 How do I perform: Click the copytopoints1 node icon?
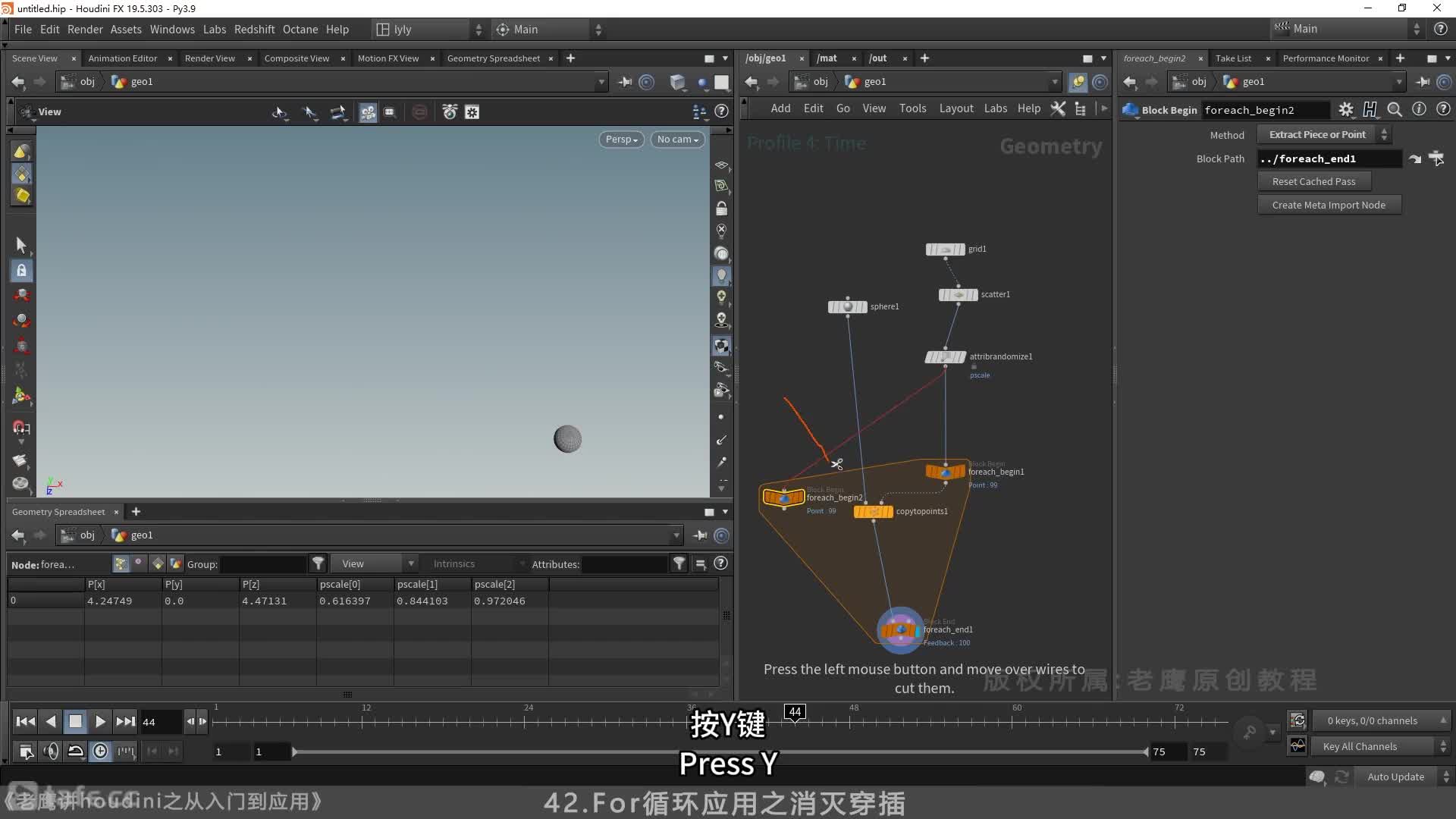(873, 510)
